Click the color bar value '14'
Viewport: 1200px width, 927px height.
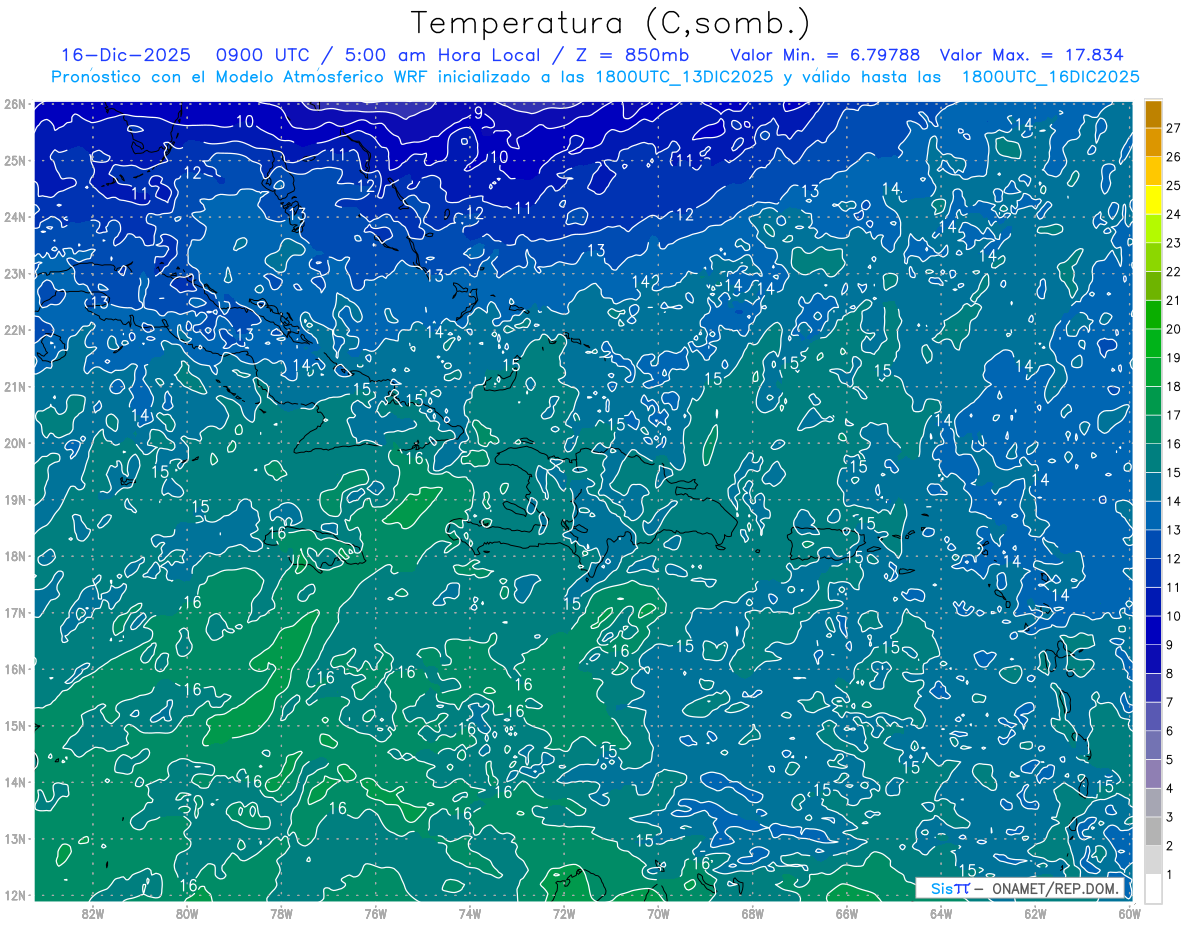click(1174, 501)
